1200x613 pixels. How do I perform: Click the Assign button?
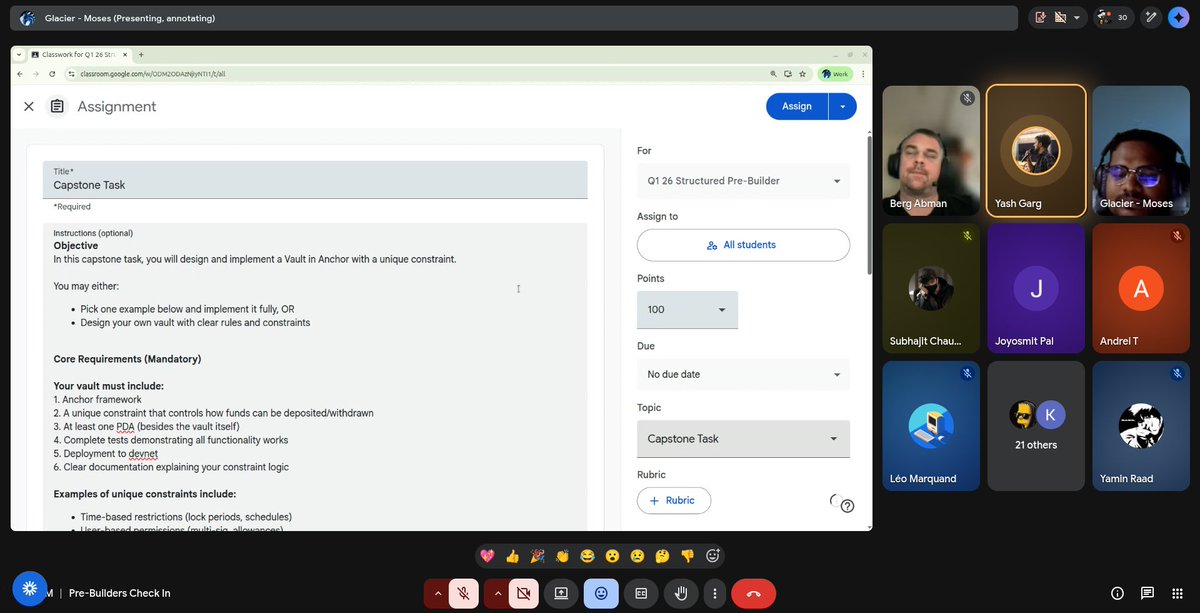797,106
